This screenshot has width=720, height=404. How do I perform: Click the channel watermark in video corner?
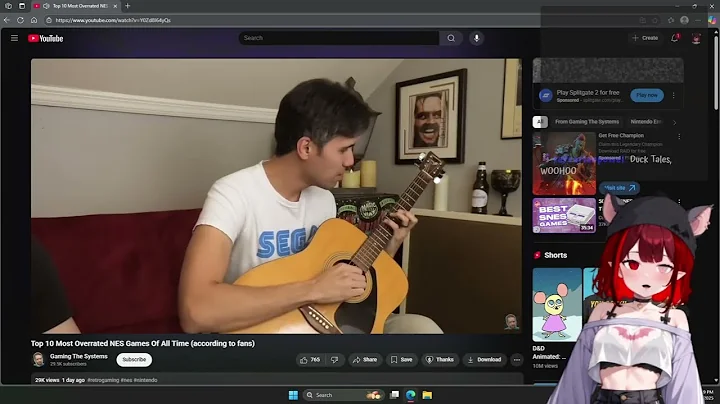point(511,322)
